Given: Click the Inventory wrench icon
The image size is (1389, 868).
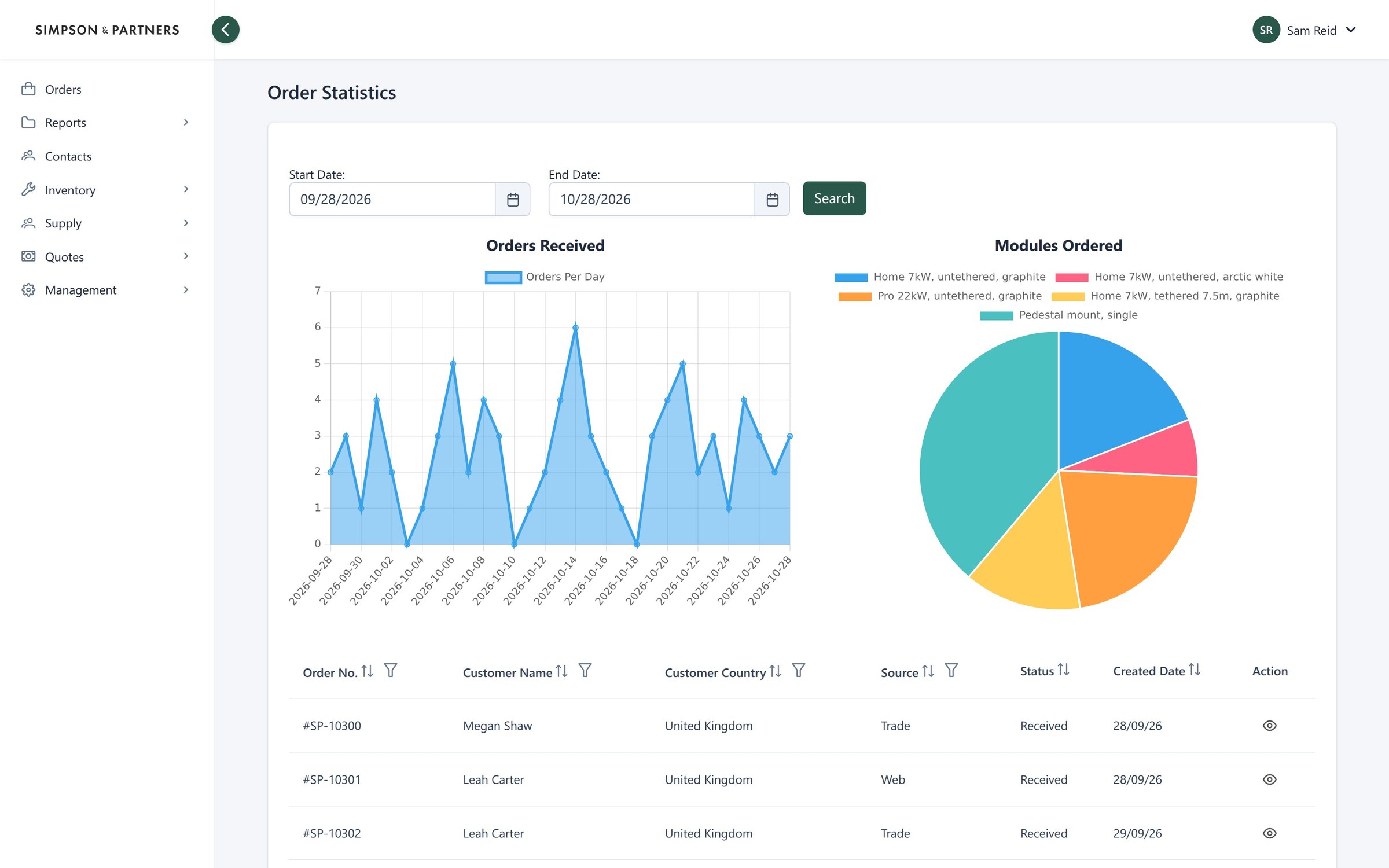Looking at the screenshot, I should click(x=28, y=190).
